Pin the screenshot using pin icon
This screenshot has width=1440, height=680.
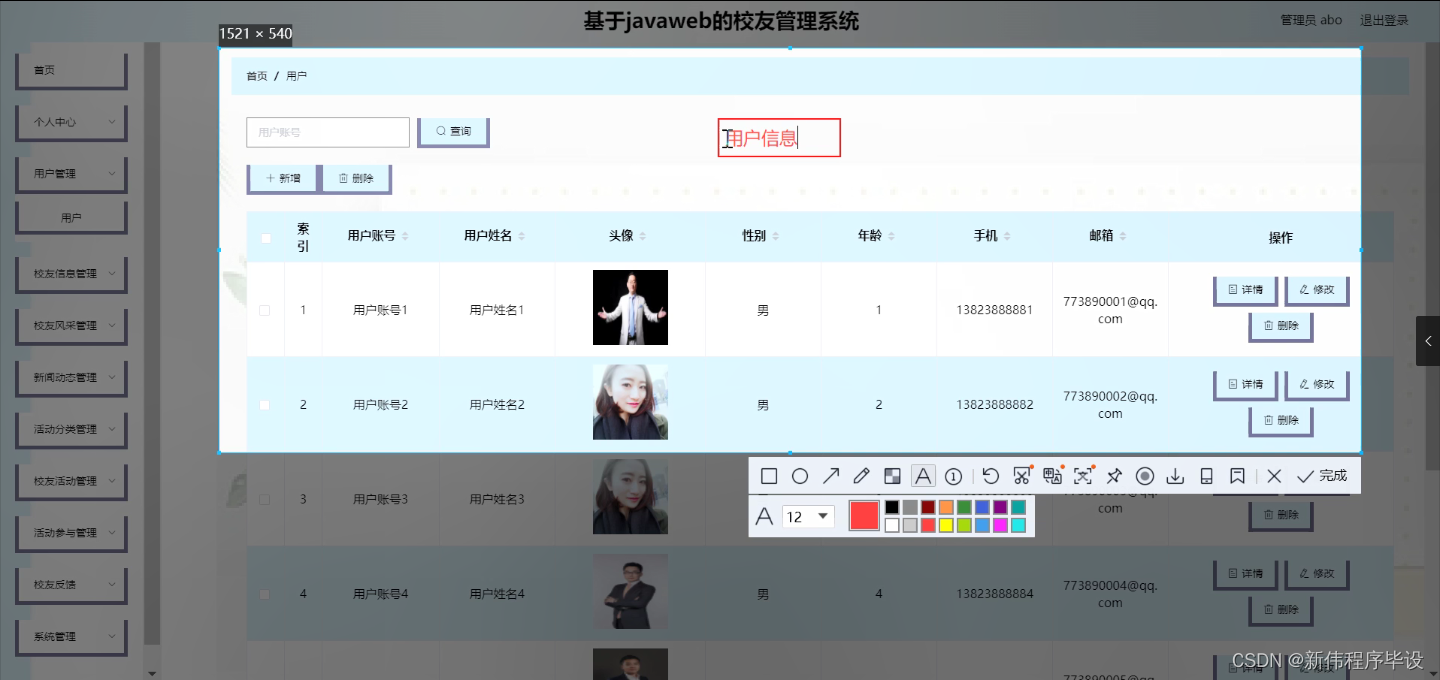click(x=1114, y=476)
